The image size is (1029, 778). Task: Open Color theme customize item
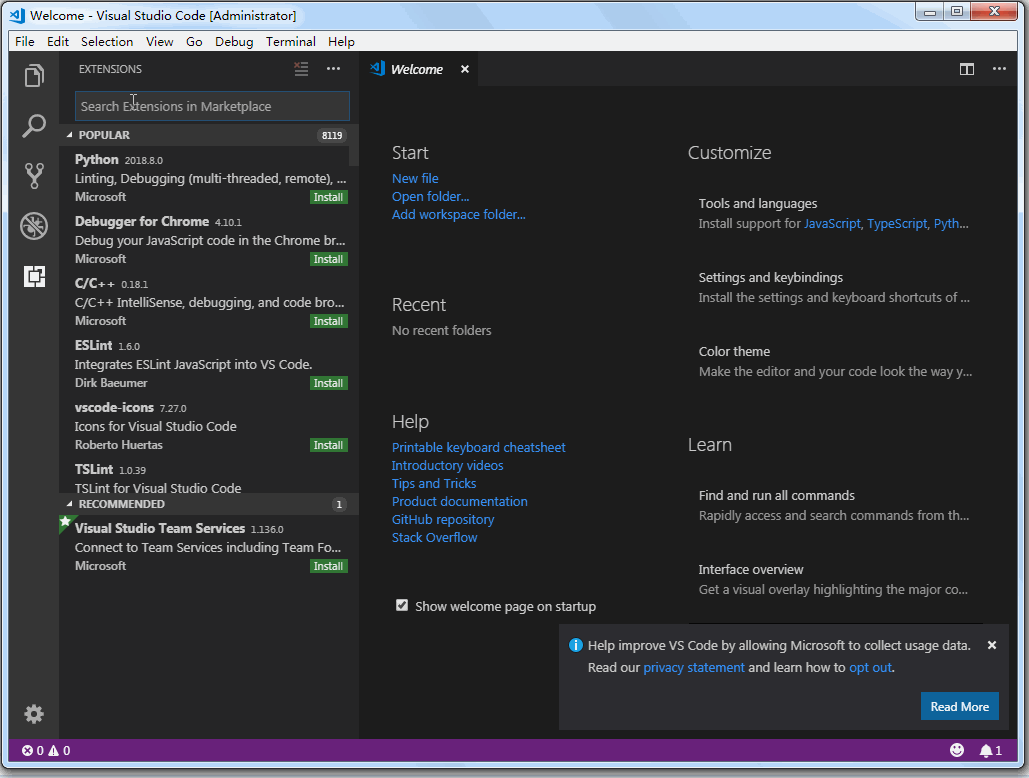click(x=835, y=361)
